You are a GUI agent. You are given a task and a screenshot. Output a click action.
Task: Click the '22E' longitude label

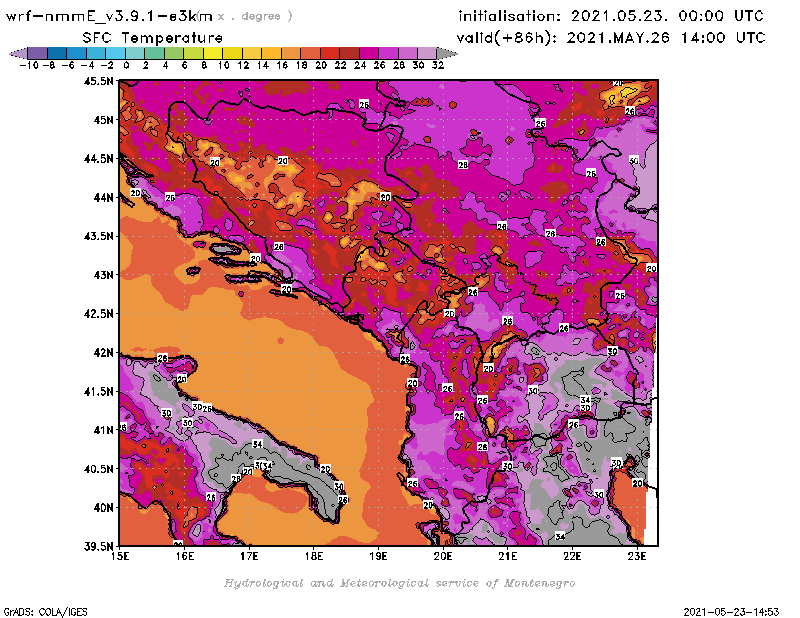[x=572, y=556]
